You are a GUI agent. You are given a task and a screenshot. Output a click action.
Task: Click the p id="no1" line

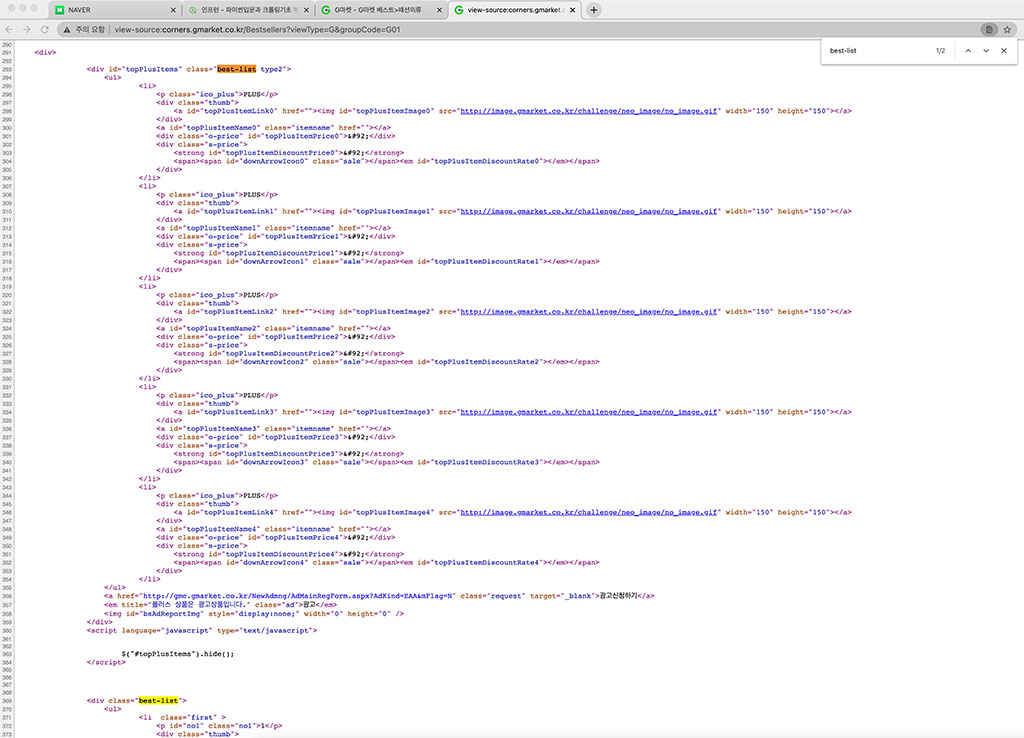point(219,726)
